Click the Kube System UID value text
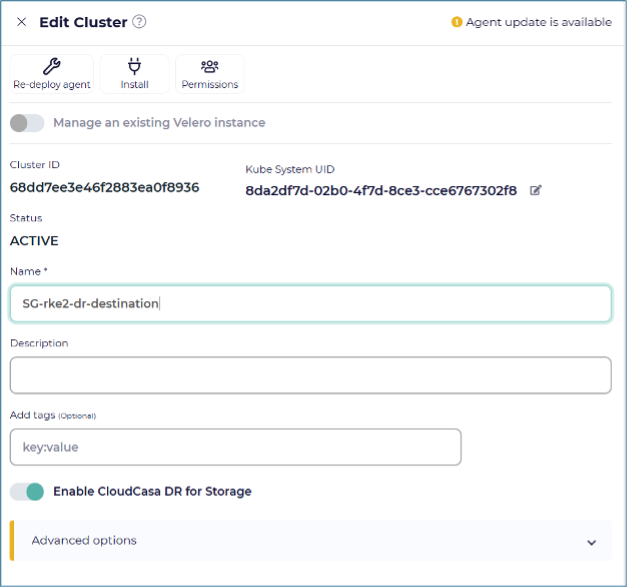 pos(381,190)
